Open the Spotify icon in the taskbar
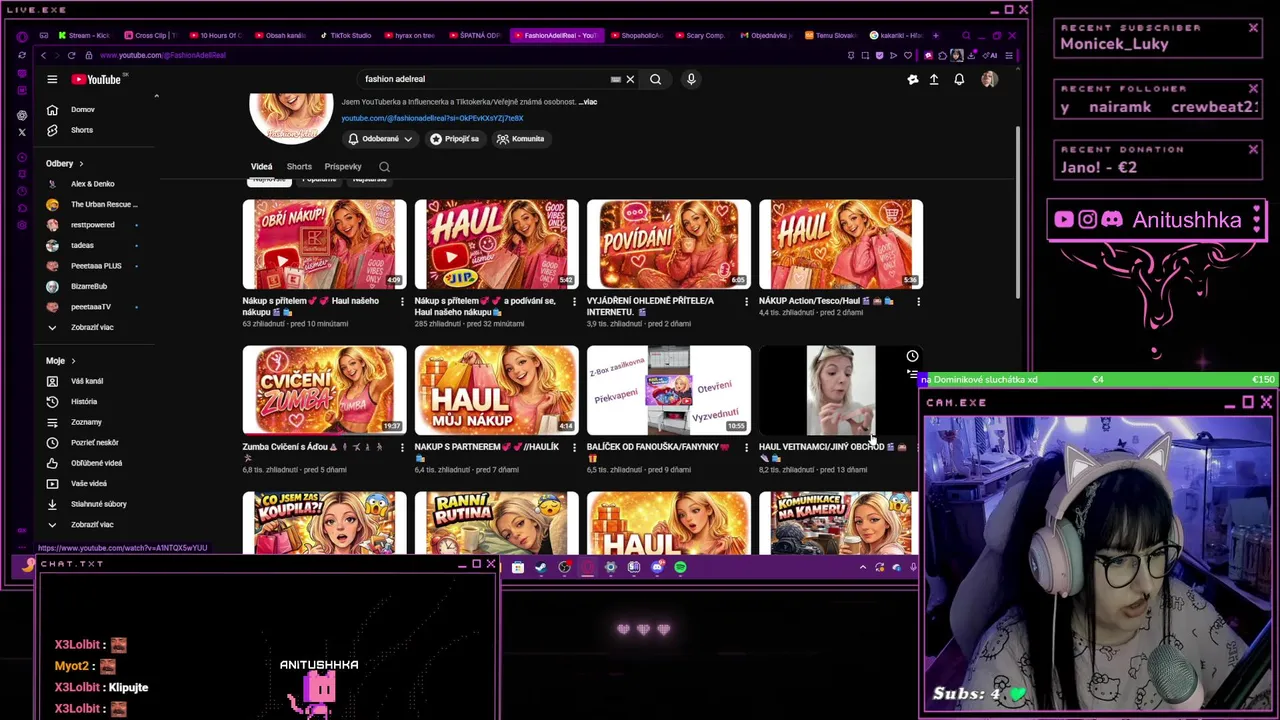The image size is (1280, 720). (680, 568)
